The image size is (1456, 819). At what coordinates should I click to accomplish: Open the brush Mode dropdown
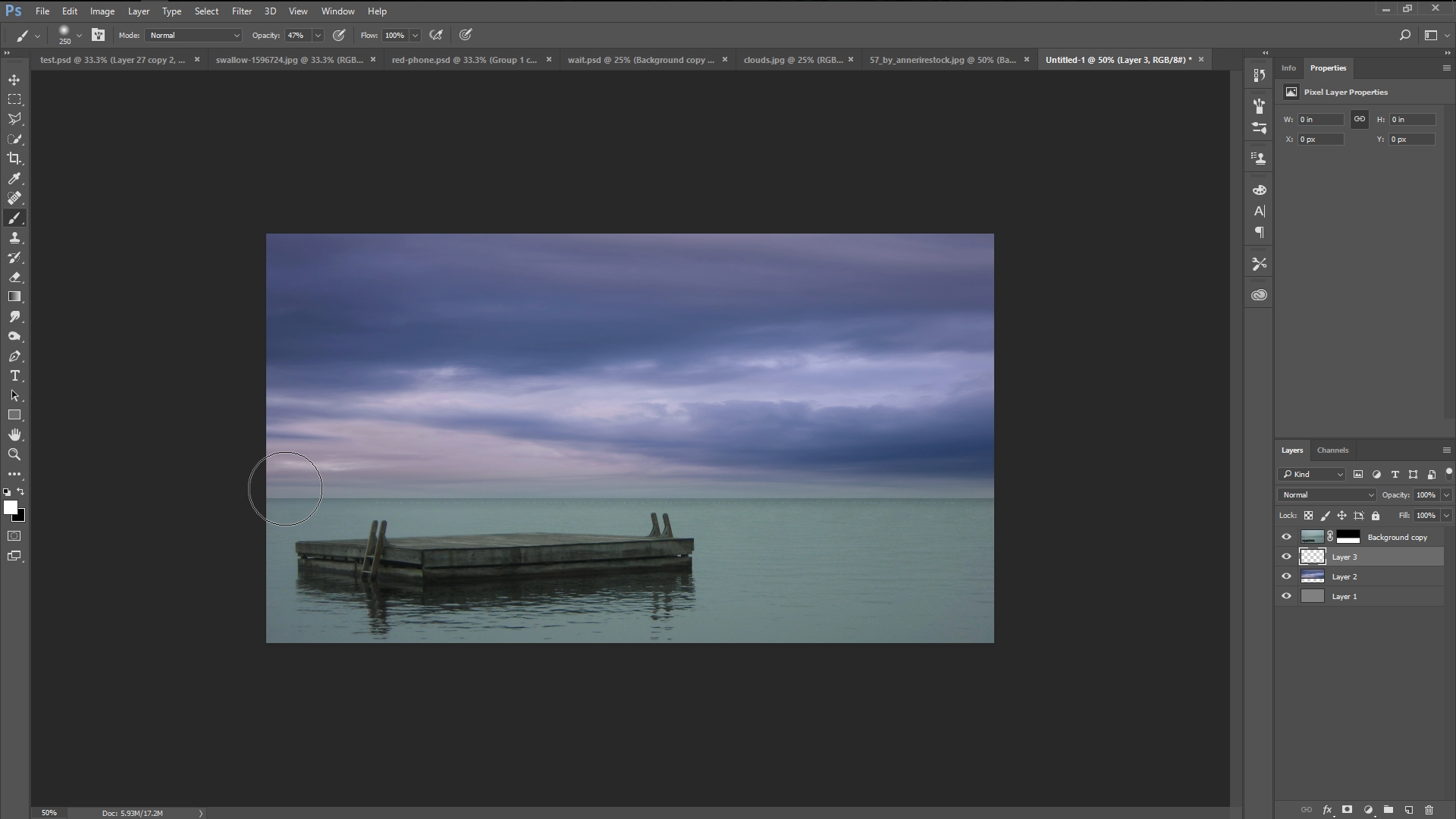click(x=194, y=36)
